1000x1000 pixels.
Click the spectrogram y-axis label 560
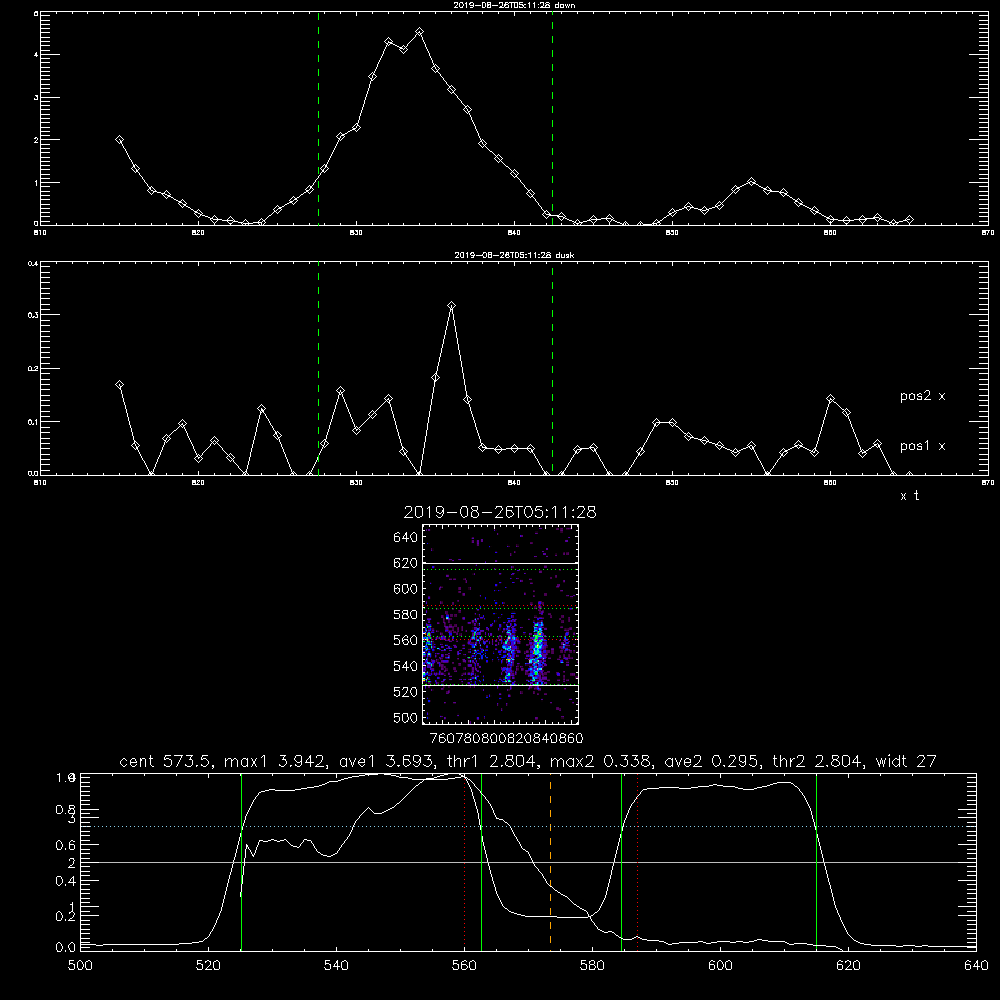tap(405, 640)
